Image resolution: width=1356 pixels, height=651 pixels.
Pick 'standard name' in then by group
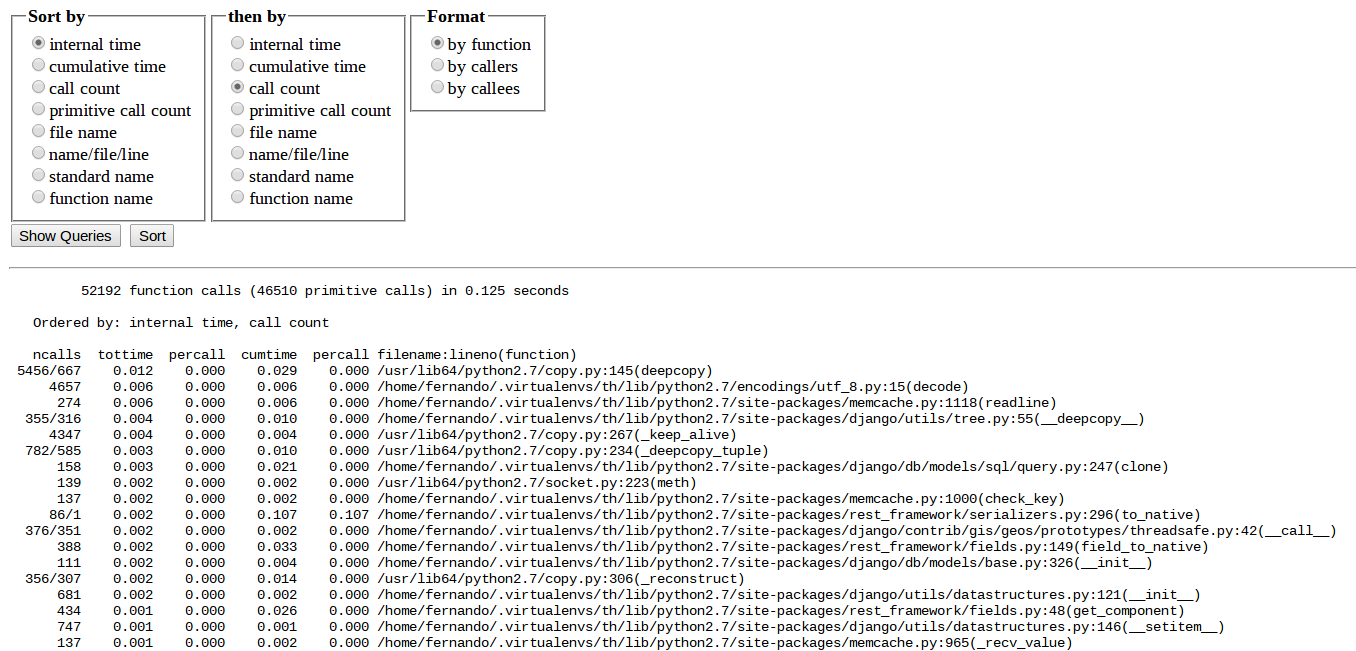click(x=238, y=175)
